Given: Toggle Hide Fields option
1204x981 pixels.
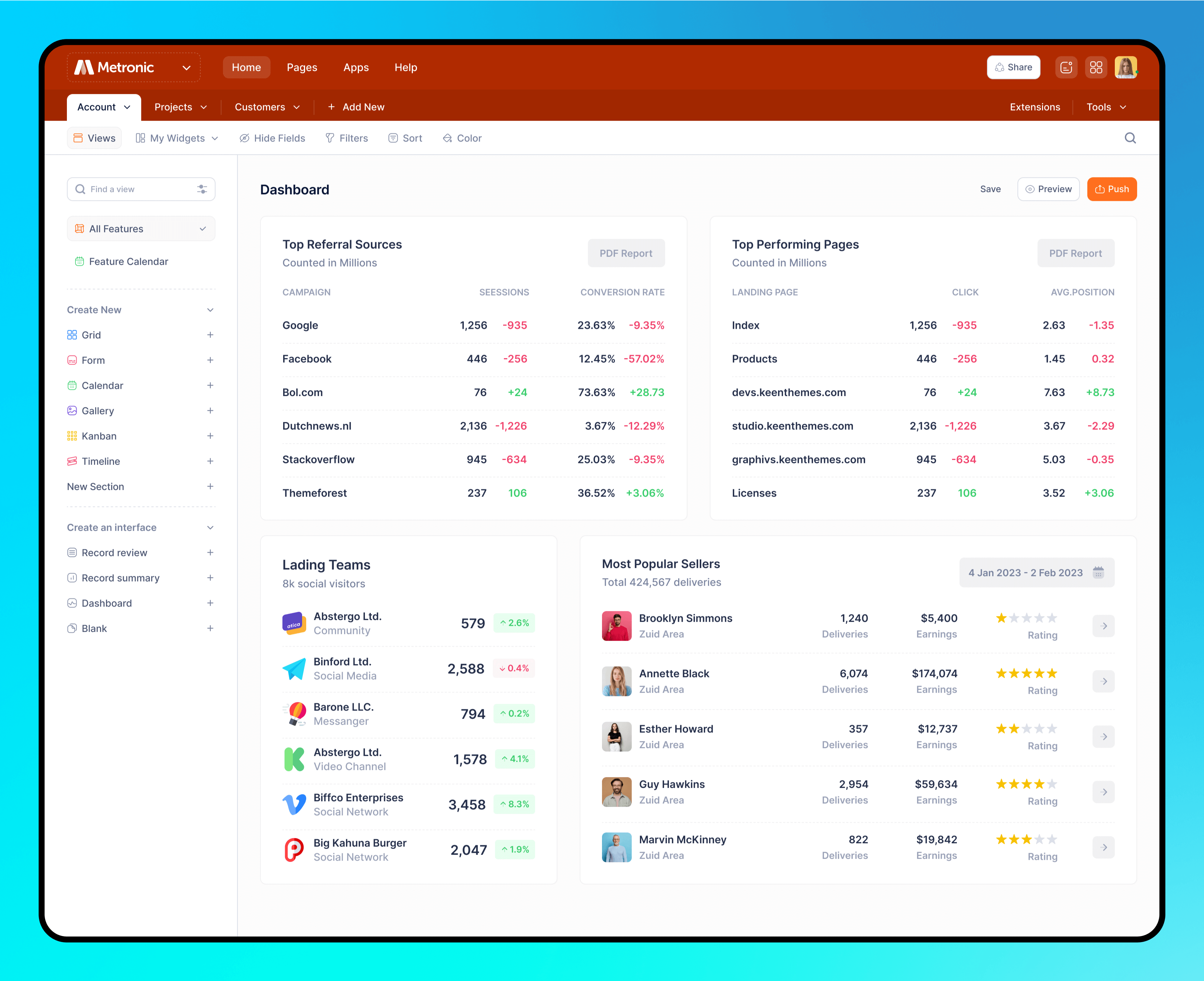Looking at the screenshot, I should (272, 139).
